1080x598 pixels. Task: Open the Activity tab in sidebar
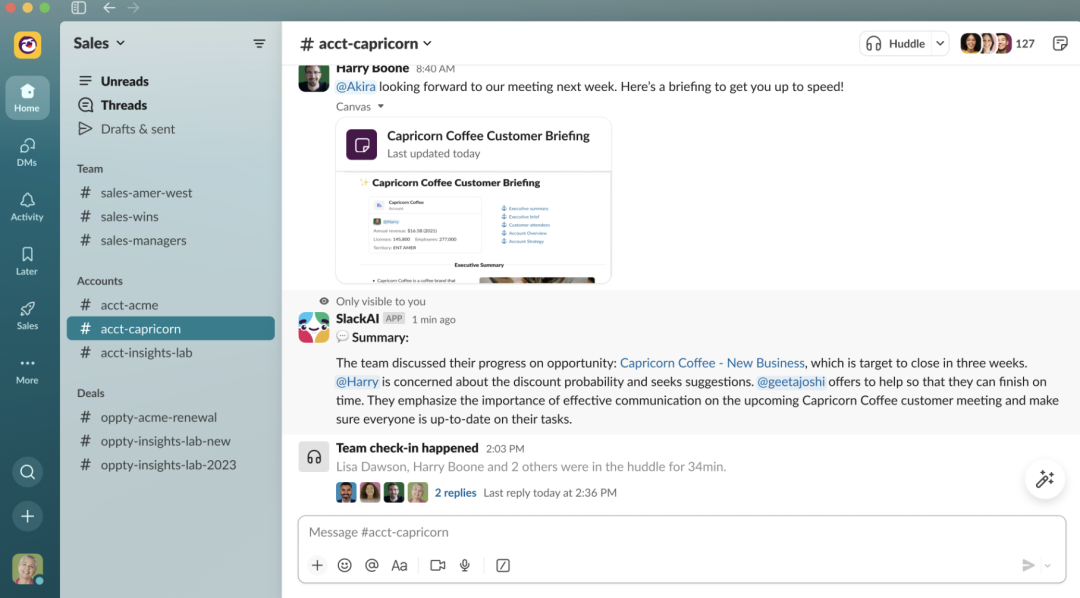(27, 207)
